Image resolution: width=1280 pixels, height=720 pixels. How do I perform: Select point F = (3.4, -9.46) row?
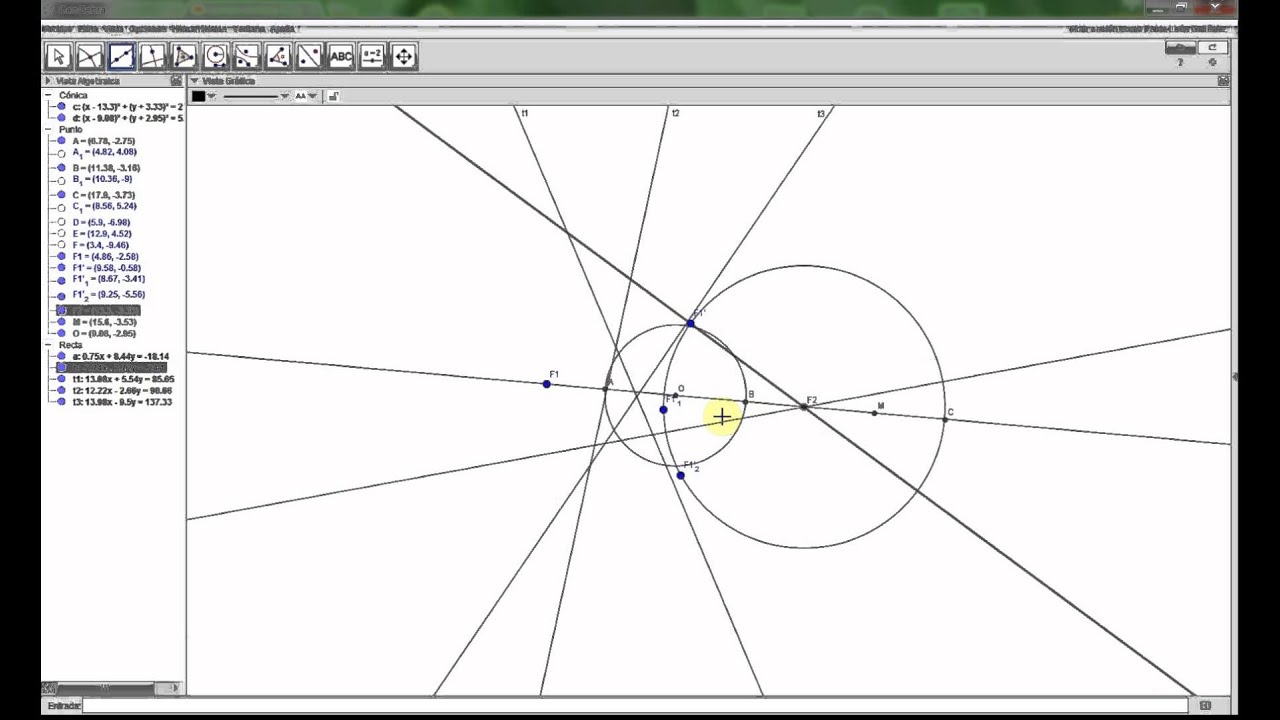[x=100, y=245]
